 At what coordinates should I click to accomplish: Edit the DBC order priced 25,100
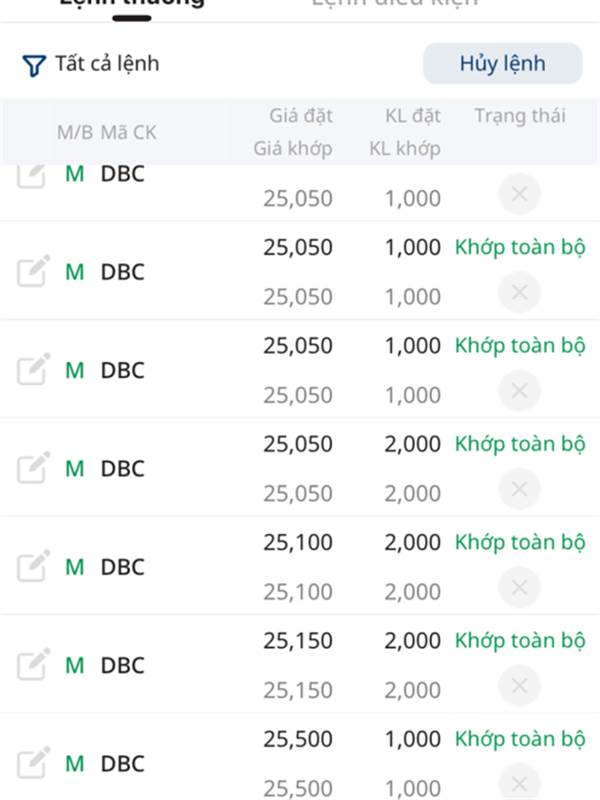point(34,566)
